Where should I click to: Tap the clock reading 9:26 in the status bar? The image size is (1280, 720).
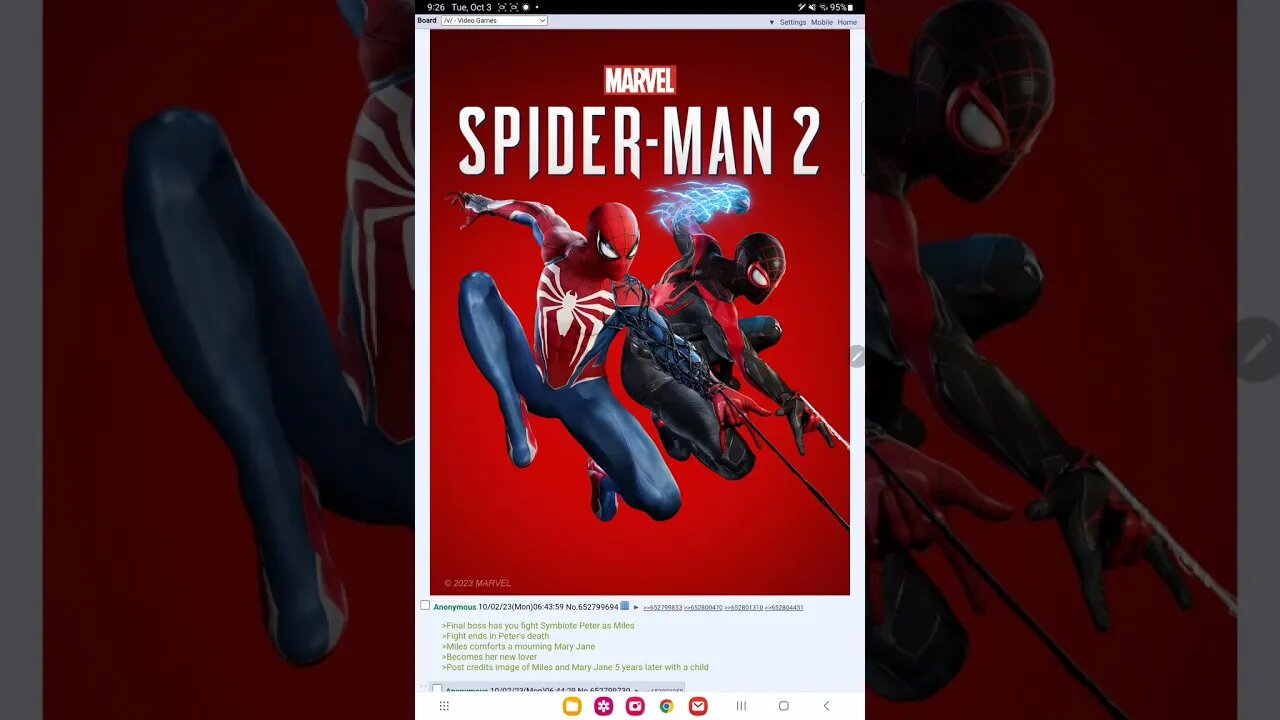click(x=436, y=7)
